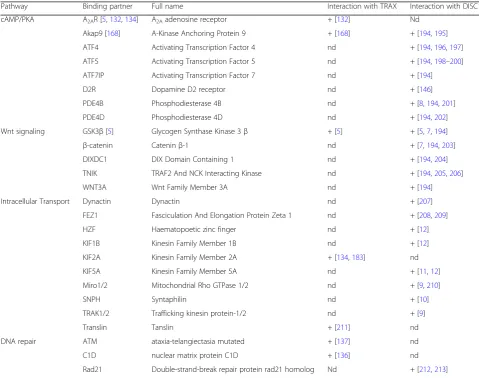Screen dimensions: 479x378
Task: Follow citation 10 in the SNPH row
Action: click(x=423, y=299)
